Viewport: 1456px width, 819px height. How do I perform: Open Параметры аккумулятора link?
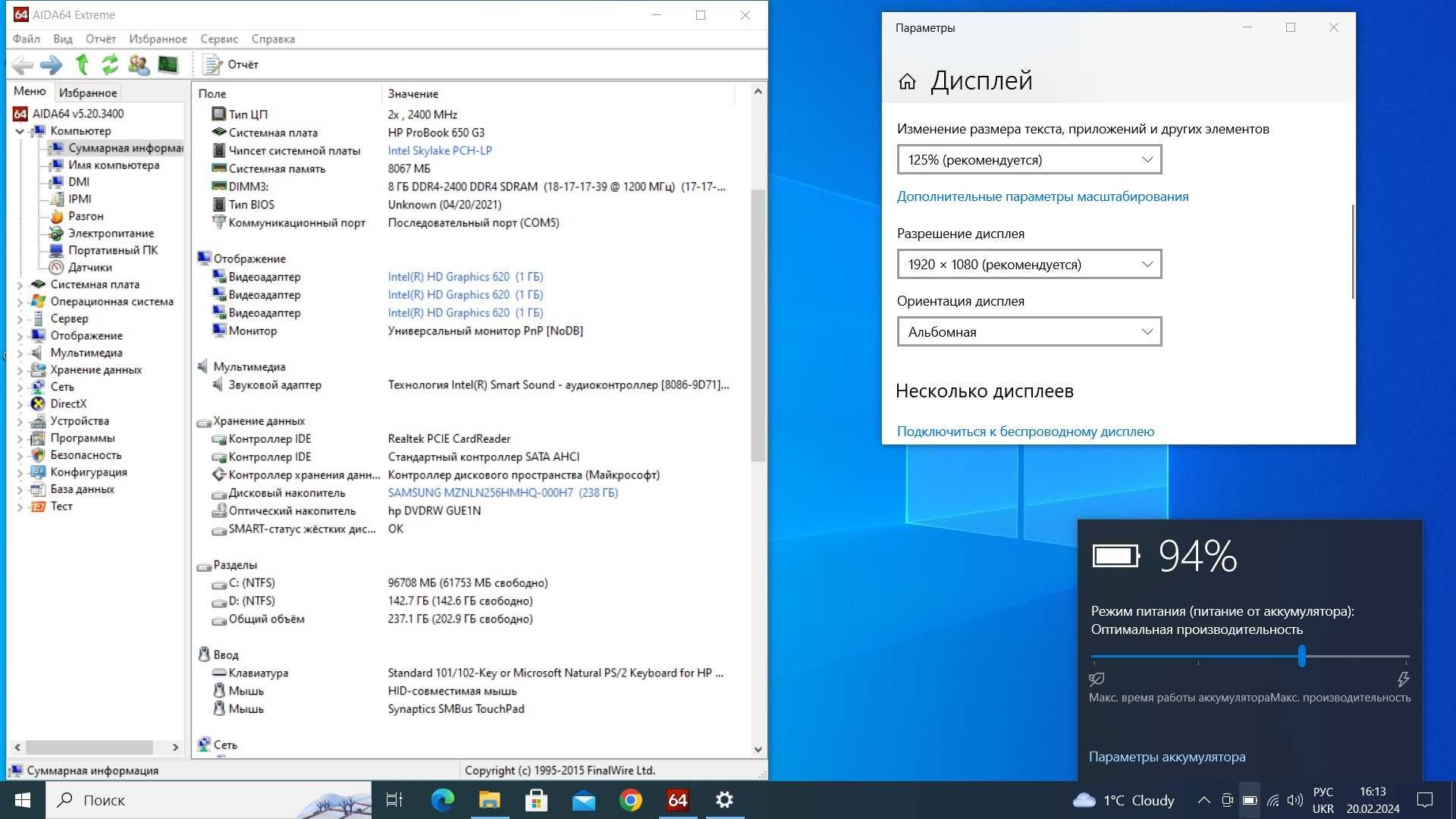tap(1167, 757)
